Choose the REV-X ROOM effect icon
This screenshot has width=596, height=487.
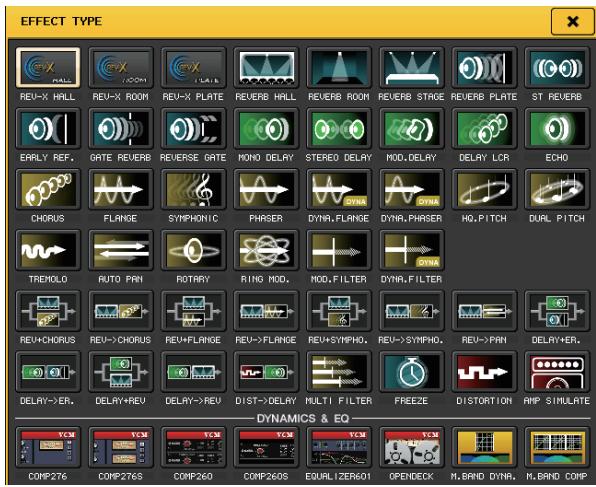pyautogui.click(x=121, y=68)
